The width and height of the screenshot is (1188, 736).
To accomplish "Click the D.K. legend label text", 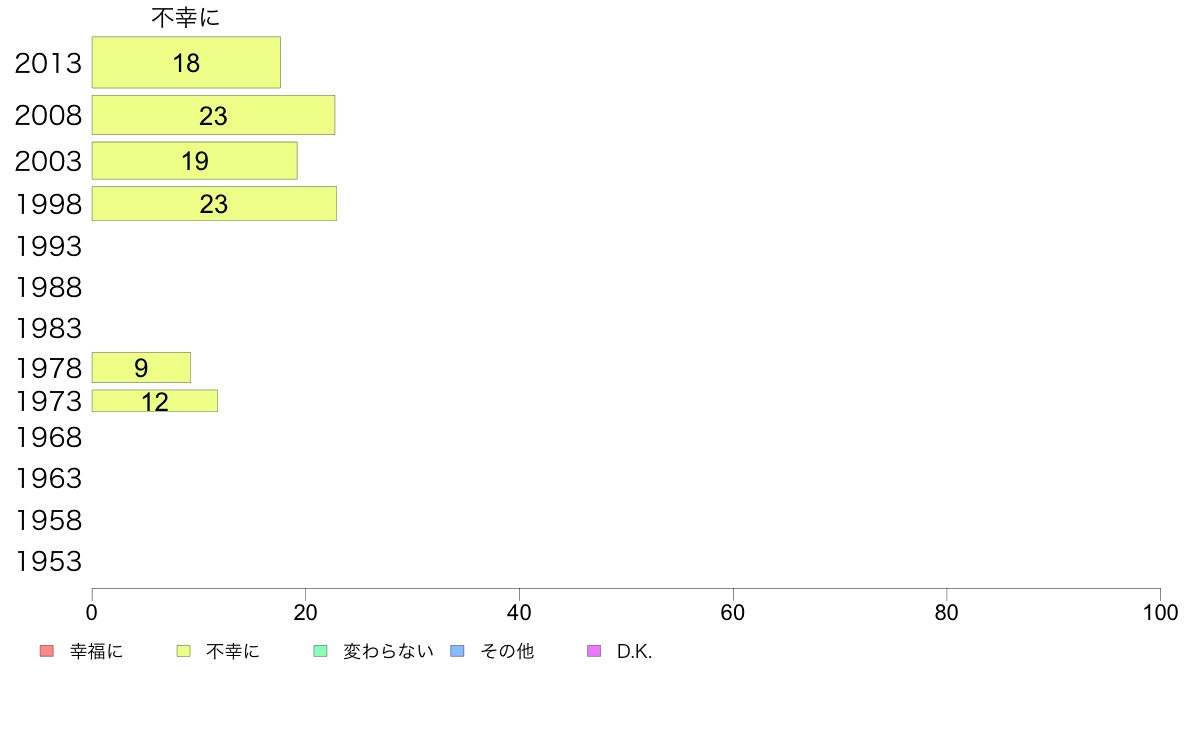I will pos(634,651).
